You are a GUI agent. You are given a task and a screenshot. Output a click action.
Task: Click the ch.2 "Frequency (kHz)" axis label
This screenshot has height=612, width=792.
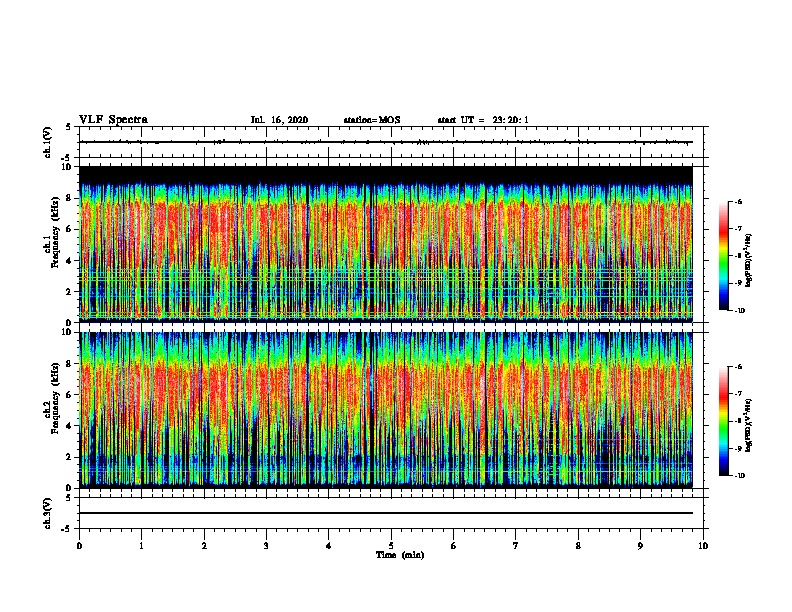pos(55,398)
